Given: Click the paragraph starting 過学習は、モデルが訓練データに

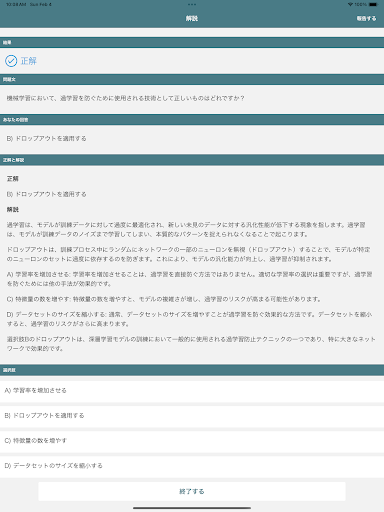Looking at the screenshot, I should [186, 229].
